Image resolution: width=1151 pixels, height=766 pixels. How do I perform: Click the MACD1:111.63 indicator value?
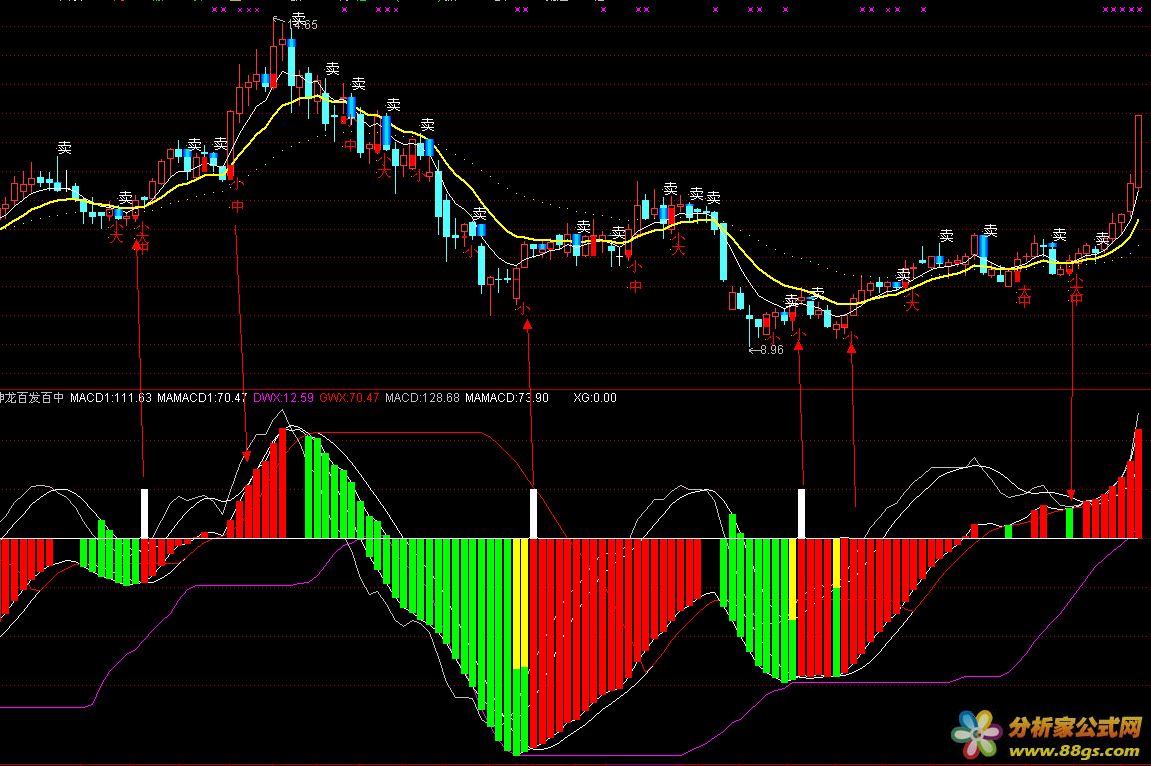tap(111, 398)
